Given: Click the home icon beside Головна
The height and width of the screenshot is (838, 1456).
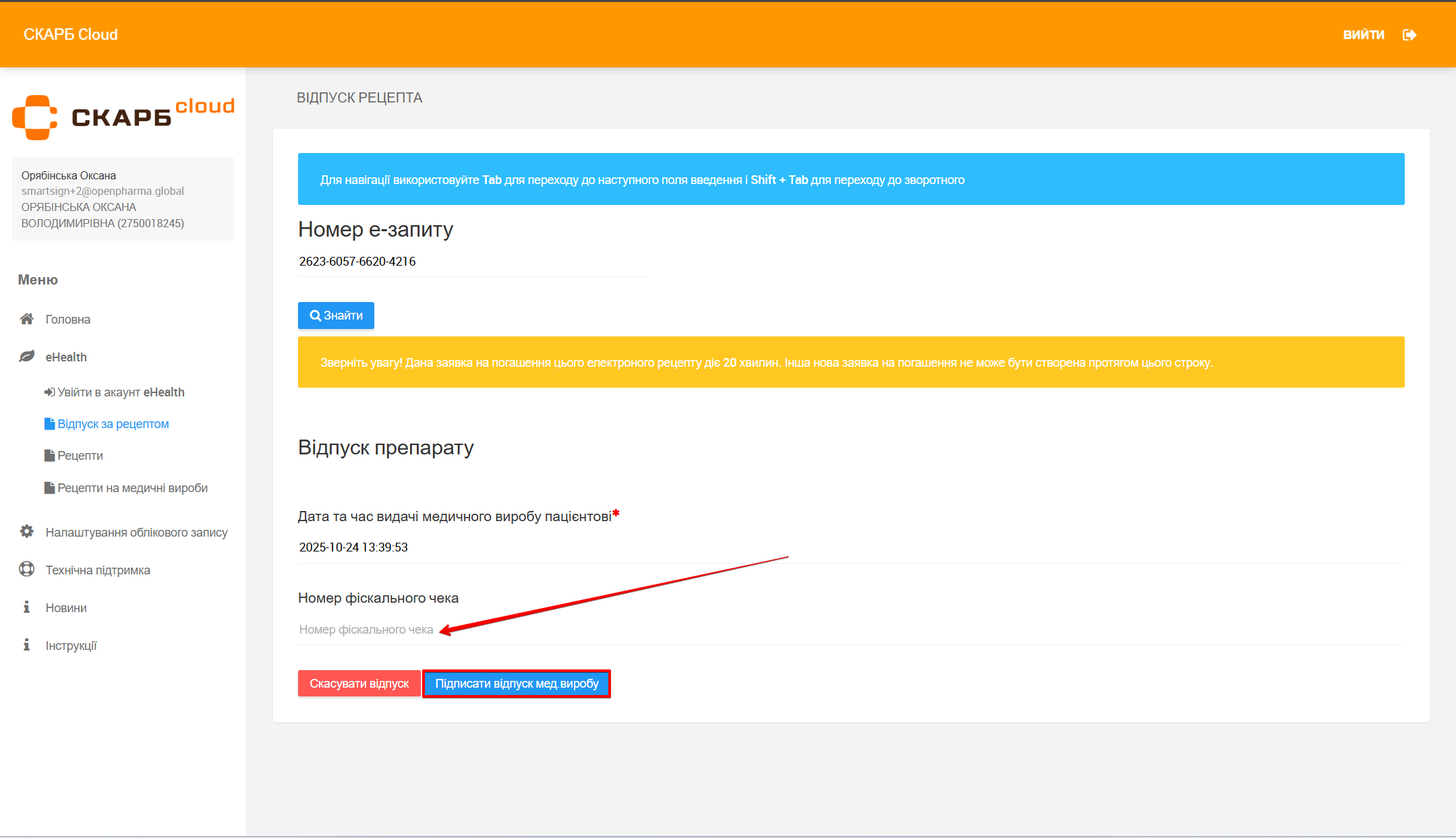Looking at the screenshot, I should 27,319.
